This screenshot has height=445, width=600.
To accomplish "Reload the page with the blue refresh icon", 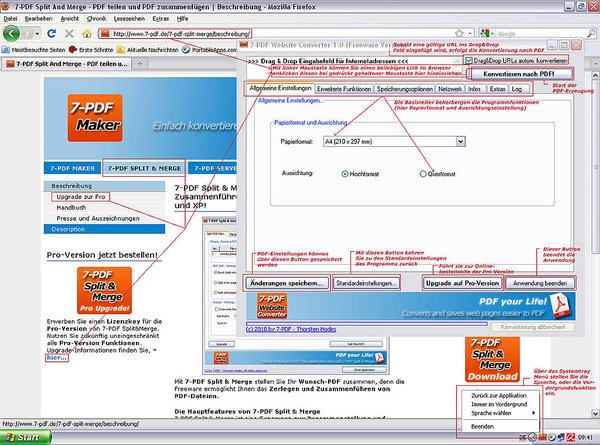I will pos(51,34).
